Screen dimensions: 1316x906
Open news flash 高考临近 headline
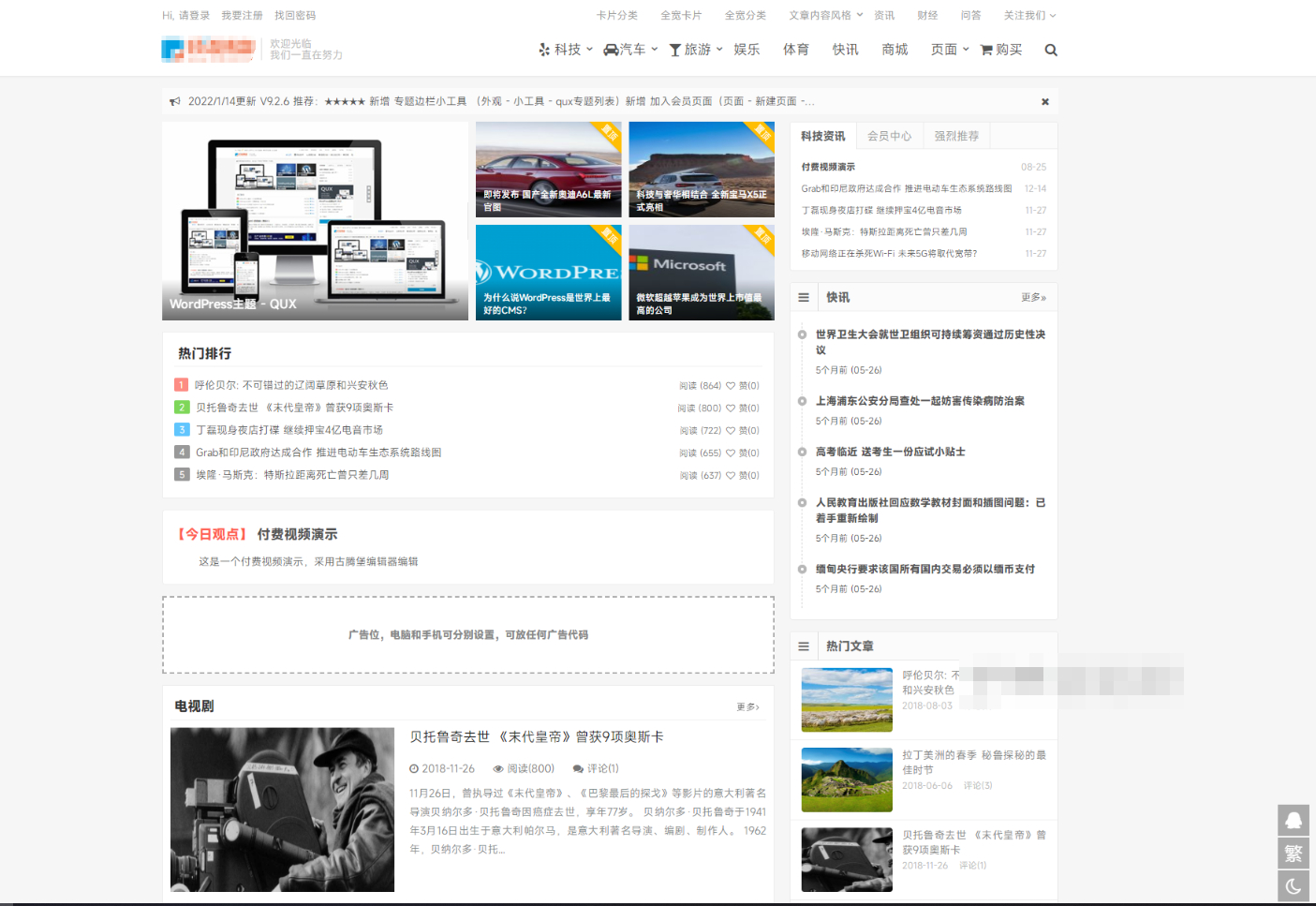click(890, 452)
